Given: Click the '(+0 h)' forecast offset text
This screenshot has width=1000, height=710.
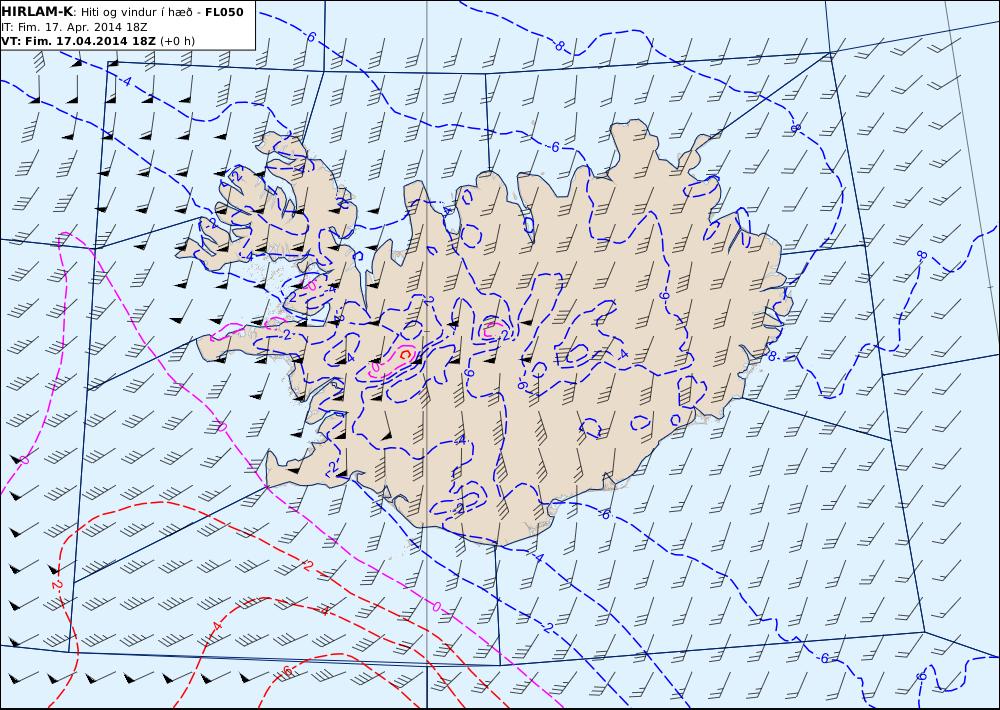Looking at the screenshot, I should coord(177,41).
